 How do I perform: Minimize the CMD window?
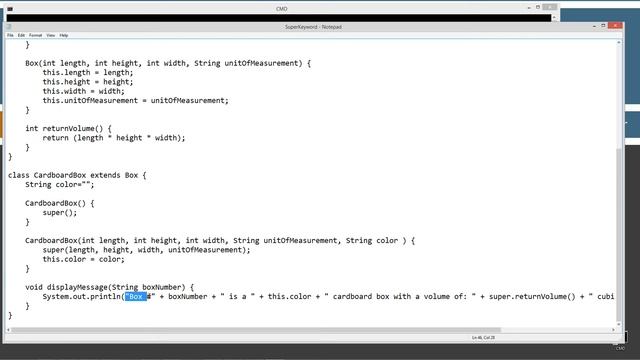[529, 8]
